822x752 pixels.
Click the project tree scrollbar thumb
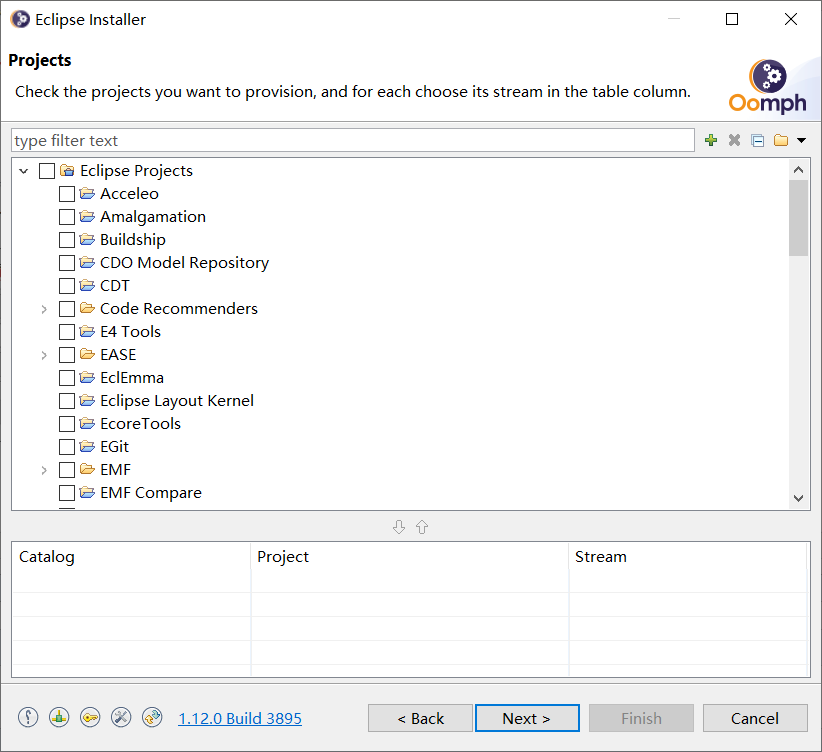(798, 218)
